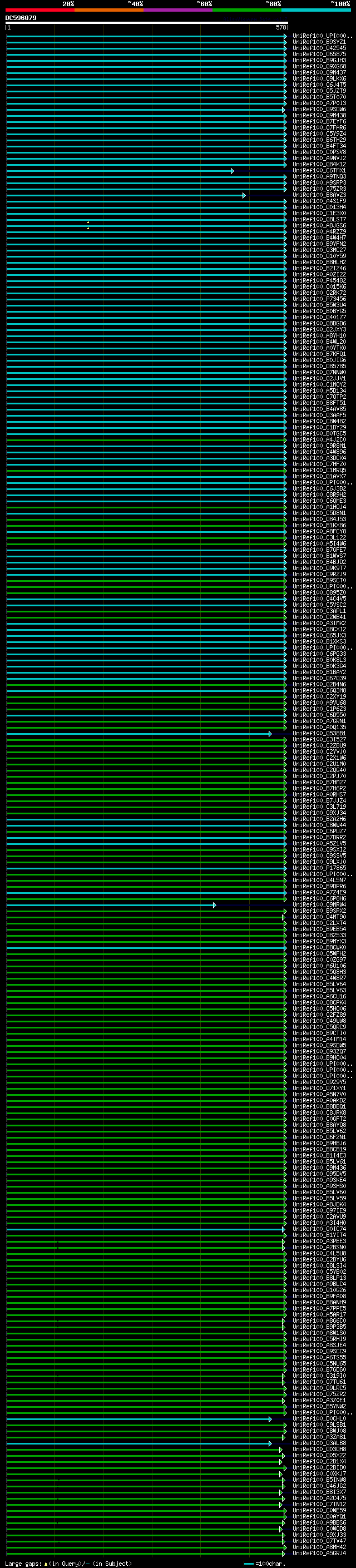Click the UniRef100_P17865 hit label

coord(319,867)
